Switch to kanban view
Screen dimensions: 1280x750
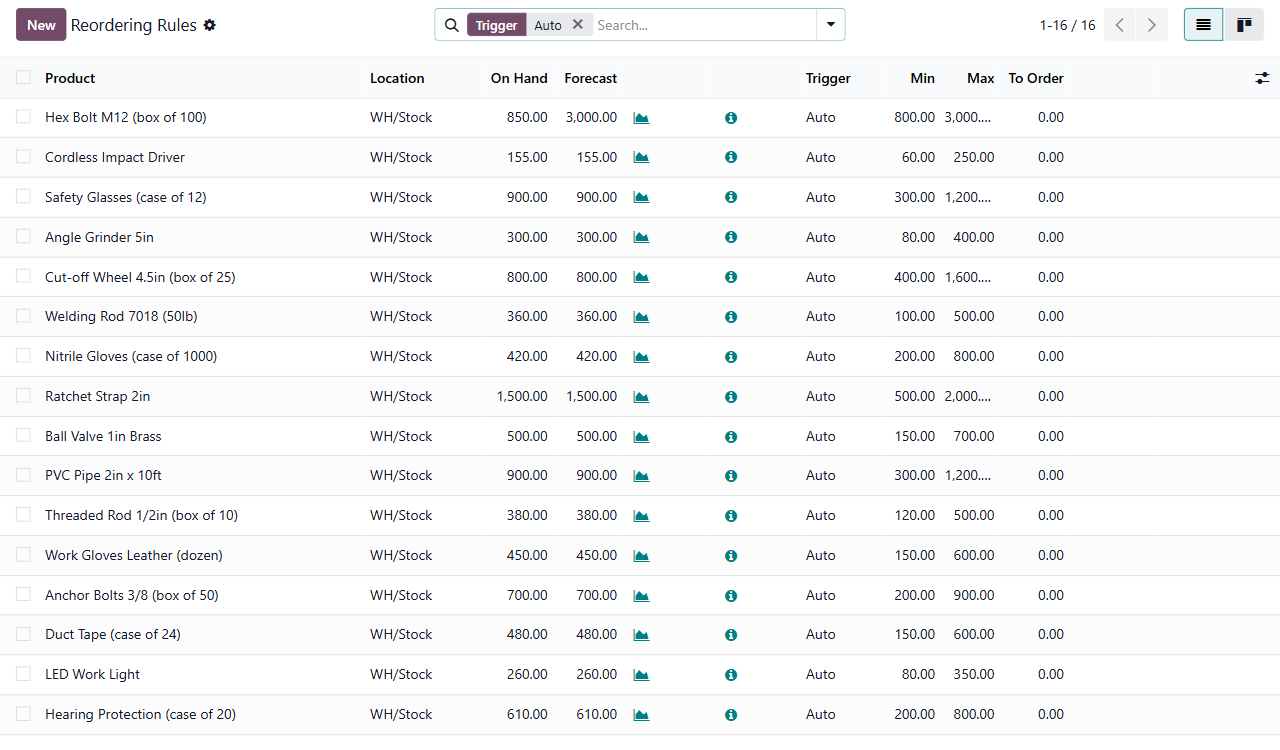tap(1244, 25)
